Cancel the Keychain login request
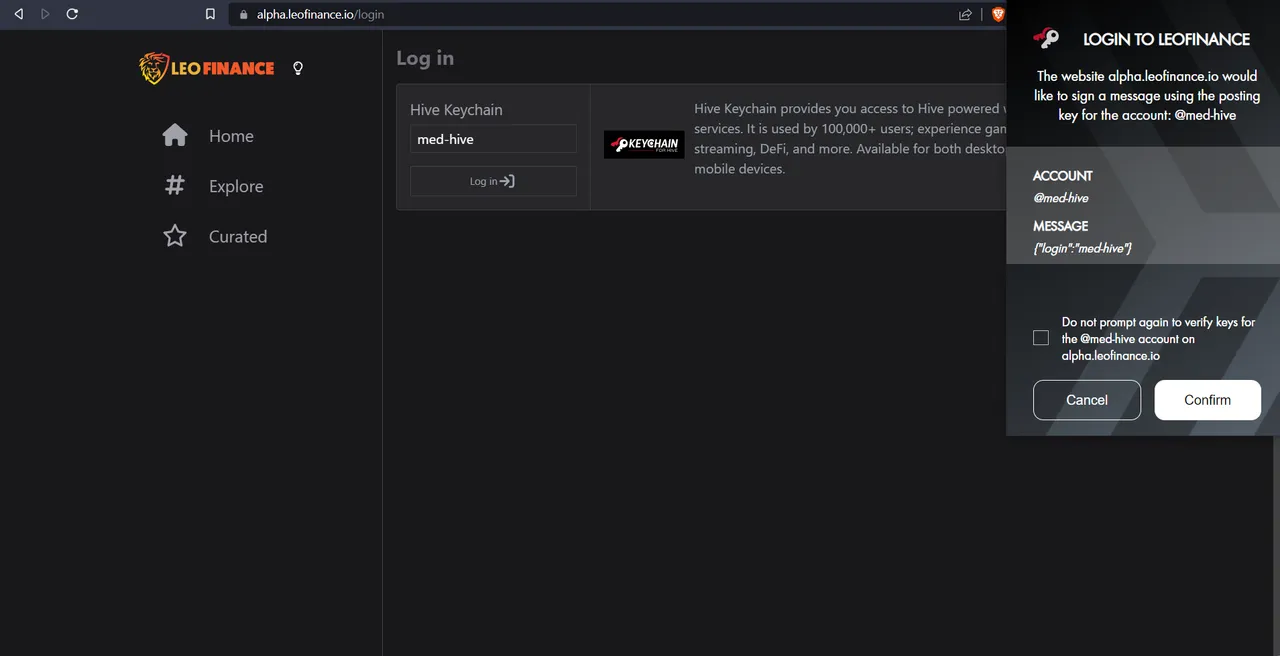The image size is (1280, 656). (x=1087, y=400)
